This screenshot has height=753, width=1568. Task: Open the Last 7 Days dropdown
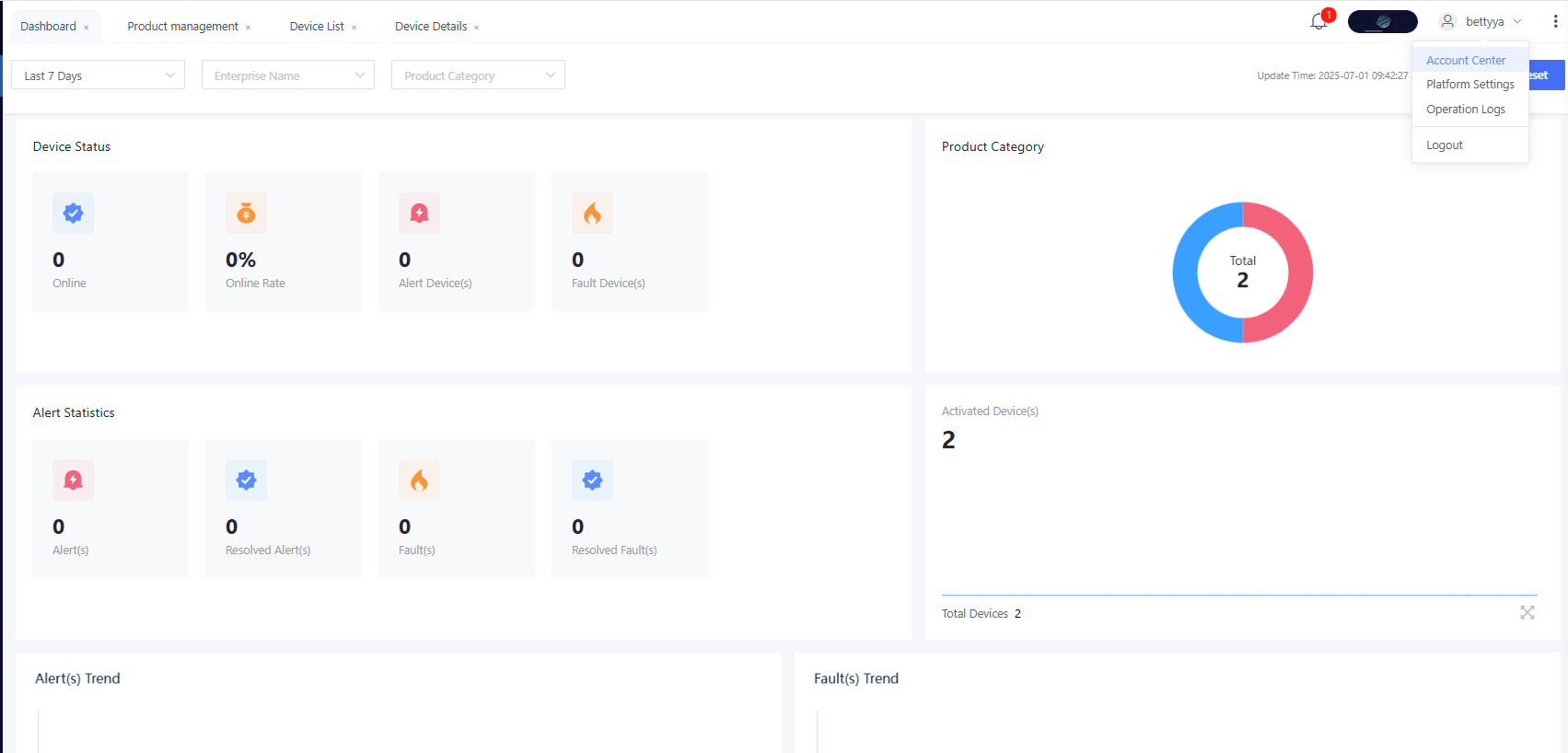[98, 75]
